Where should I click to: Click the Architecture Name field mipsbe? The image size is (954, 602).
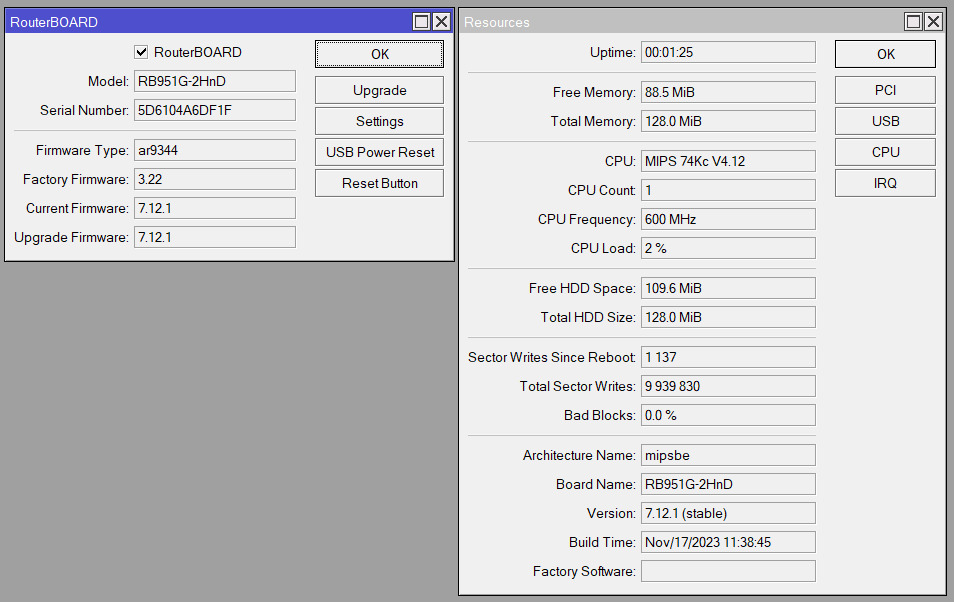(x=728, y=455)
